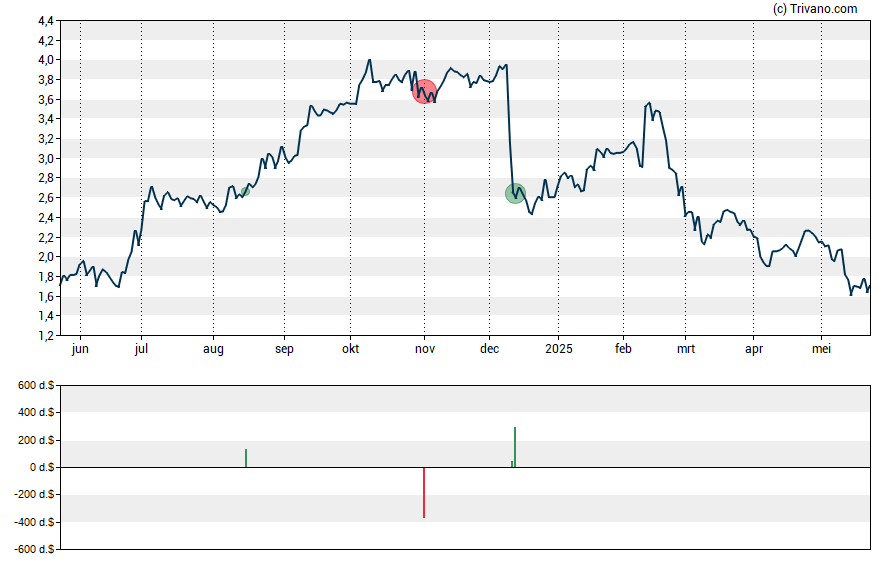The height and width of the screenshot is (565, 888).
Task: Click the 'feb' month label
Action: 623,349
